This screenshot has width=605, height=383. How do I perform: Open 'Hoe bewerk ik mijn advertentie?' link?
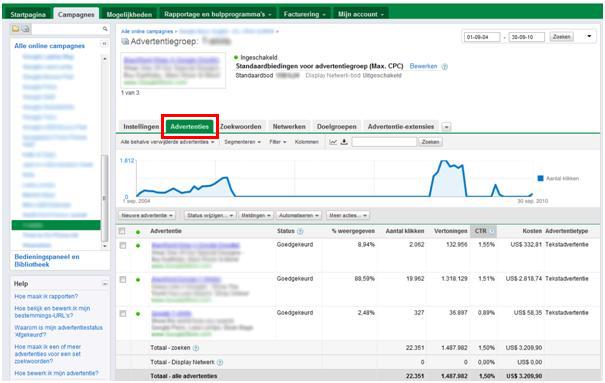tap(56, 373)
